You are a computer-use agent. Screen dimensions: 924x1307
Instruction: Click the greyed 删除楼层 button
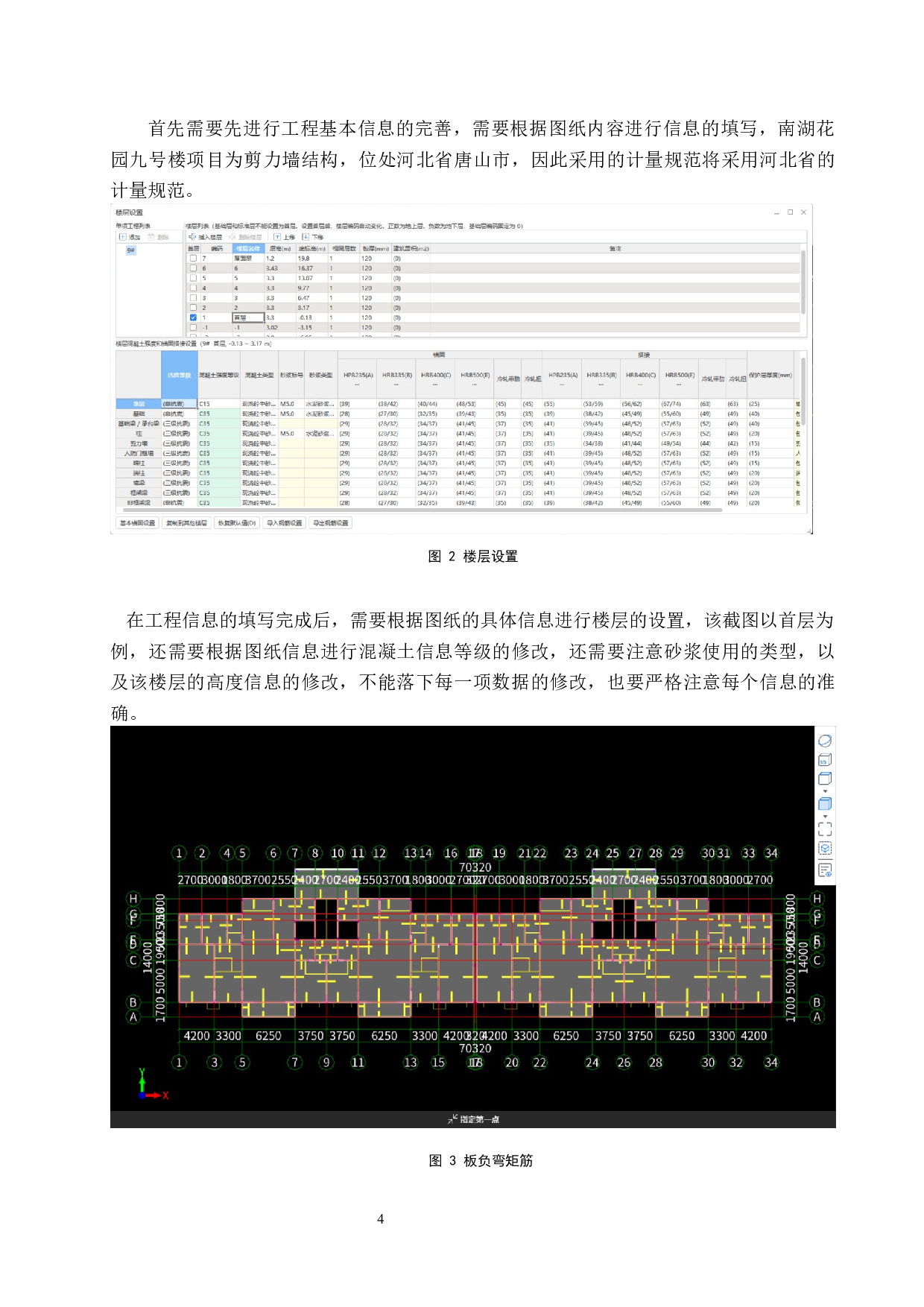(x=245, y=237)
